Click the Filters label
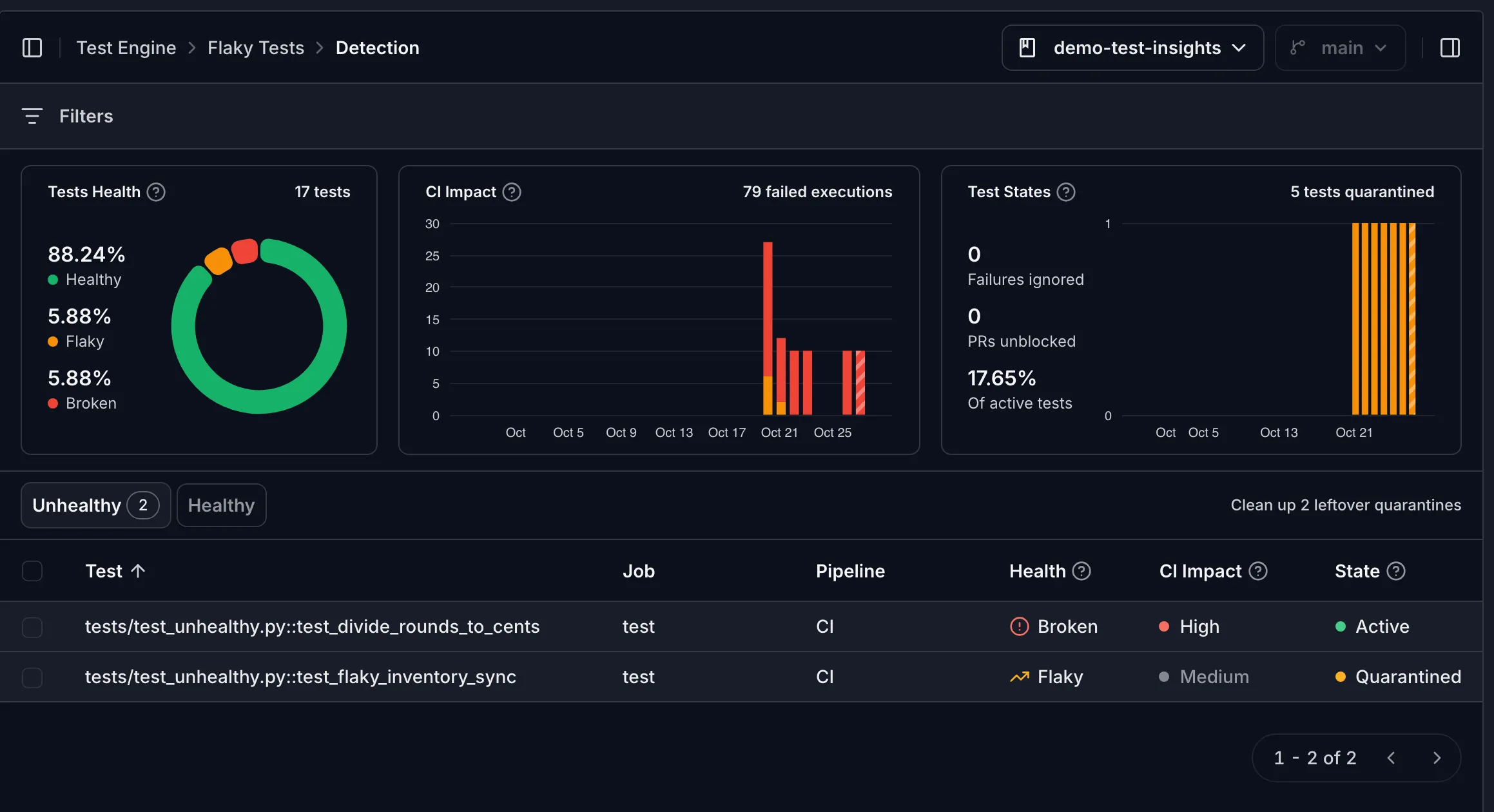The image size is (1494, 812). point(86,116)
